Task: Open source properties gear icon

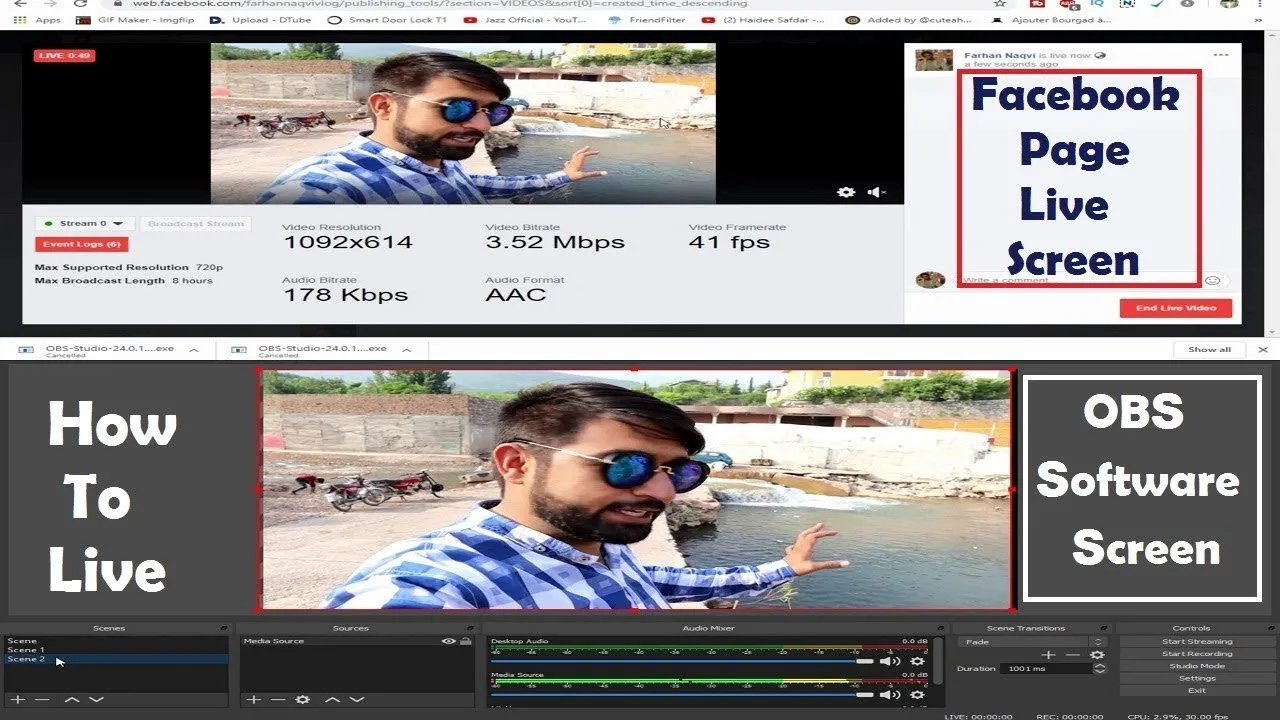Action: click(303, 699)
